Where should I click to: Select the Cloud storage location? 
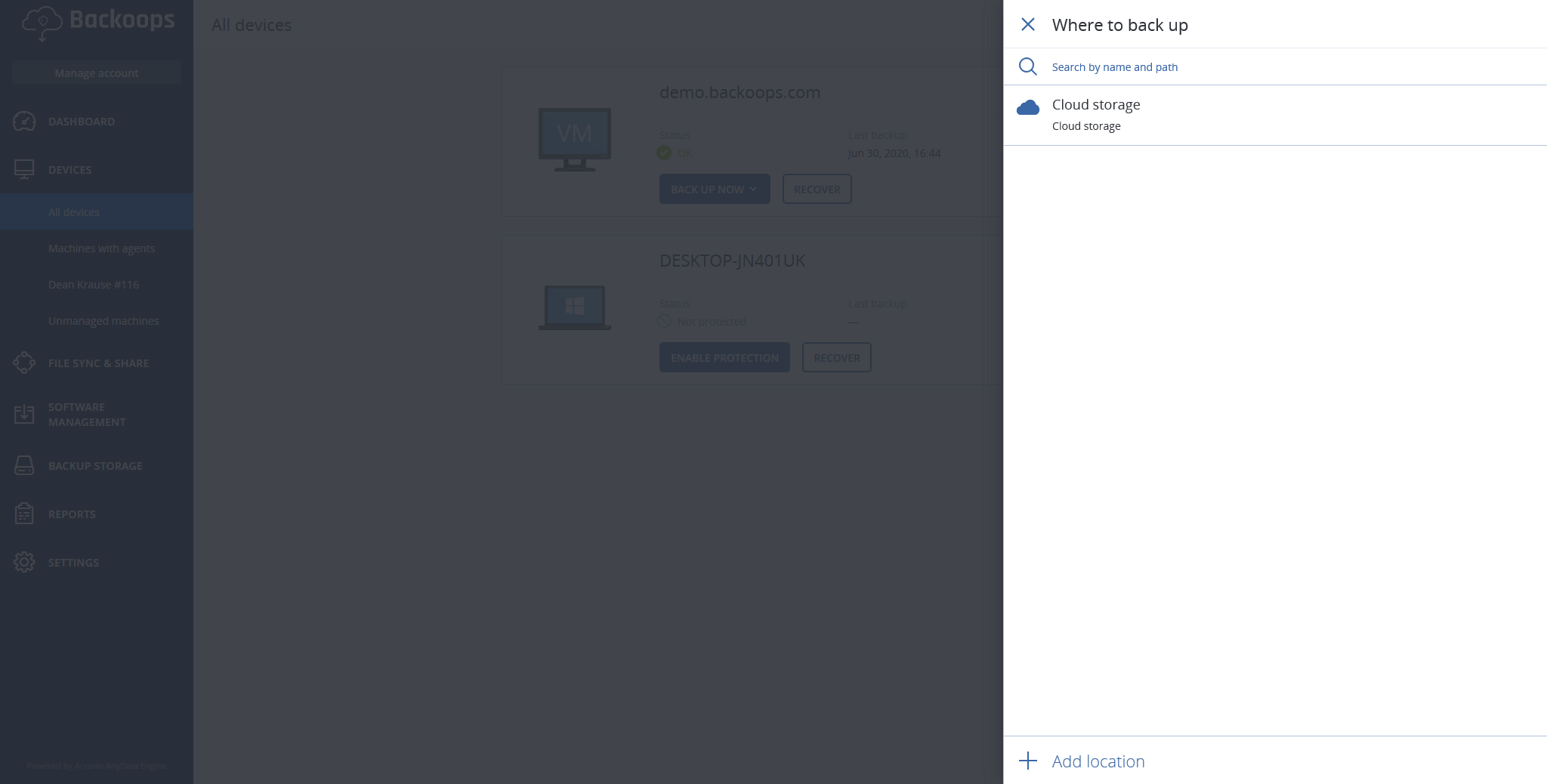pos(1275,115)
